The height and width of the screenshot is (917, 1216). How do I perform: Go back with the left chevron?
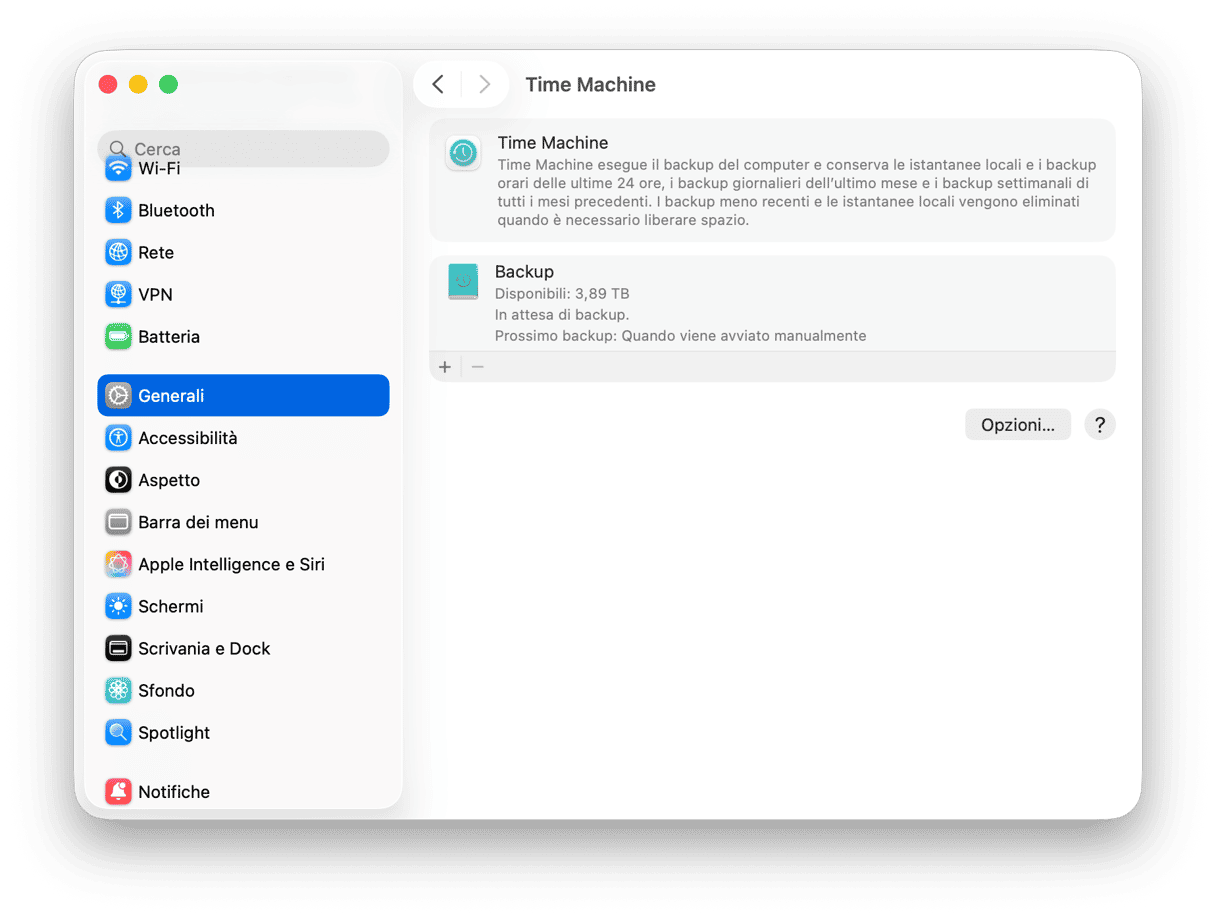point(438,84)
